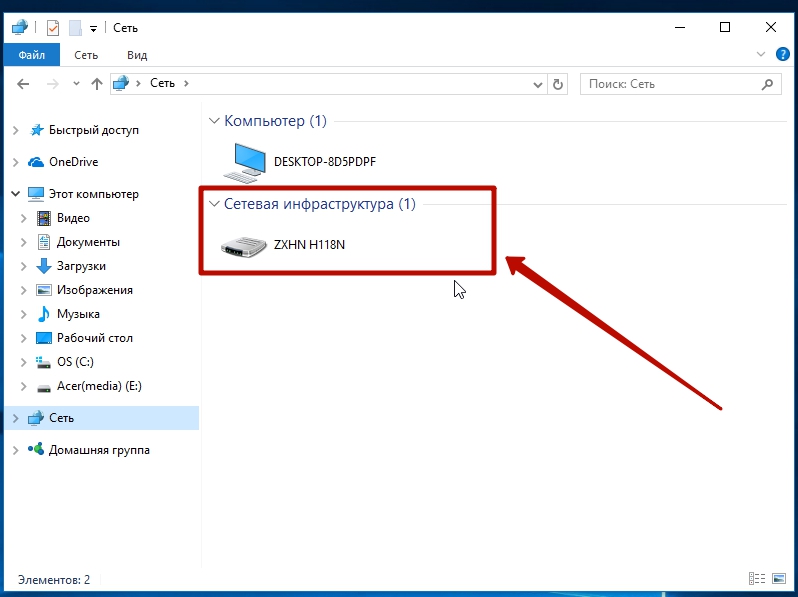Expand the Сеть tree node

tap(16, 418)
